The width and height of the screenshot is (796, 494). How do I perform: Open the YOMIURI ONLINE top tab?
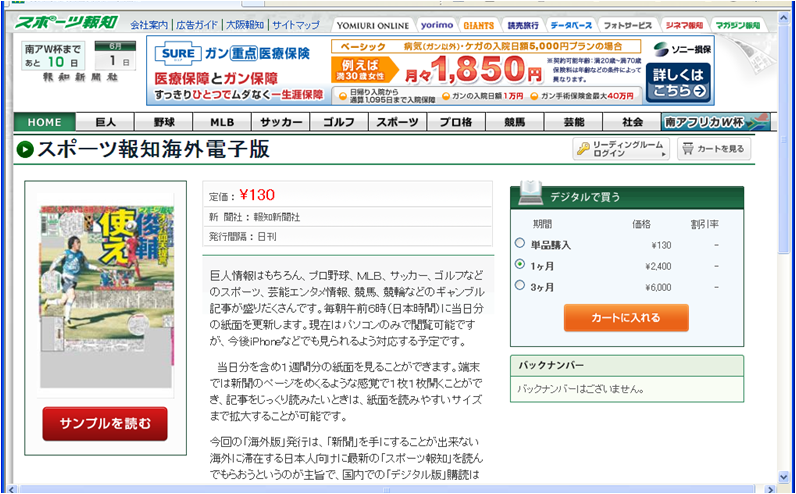[373, 25]
